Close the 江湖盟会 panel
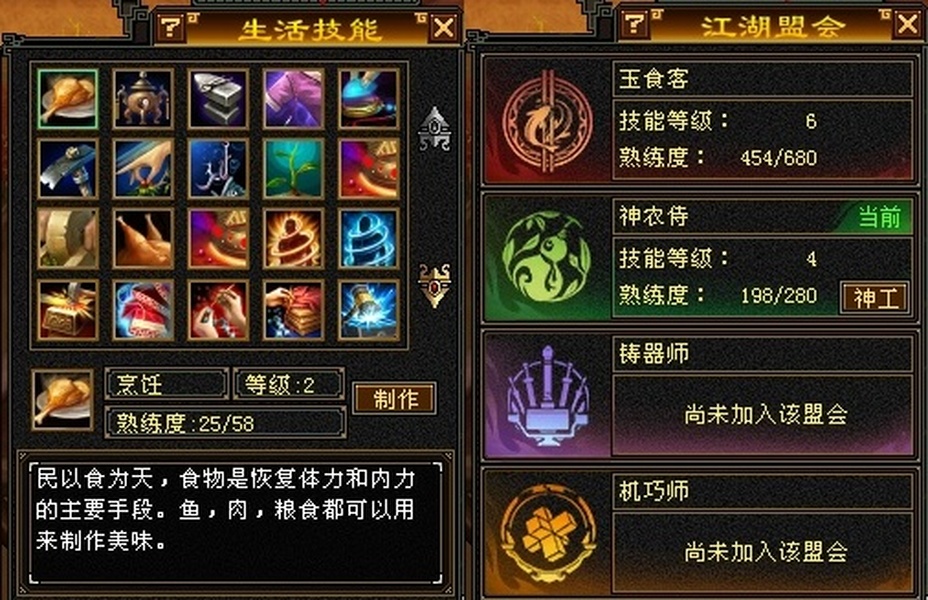Viewport: 928px width, 600px height. tap(907, 24)
